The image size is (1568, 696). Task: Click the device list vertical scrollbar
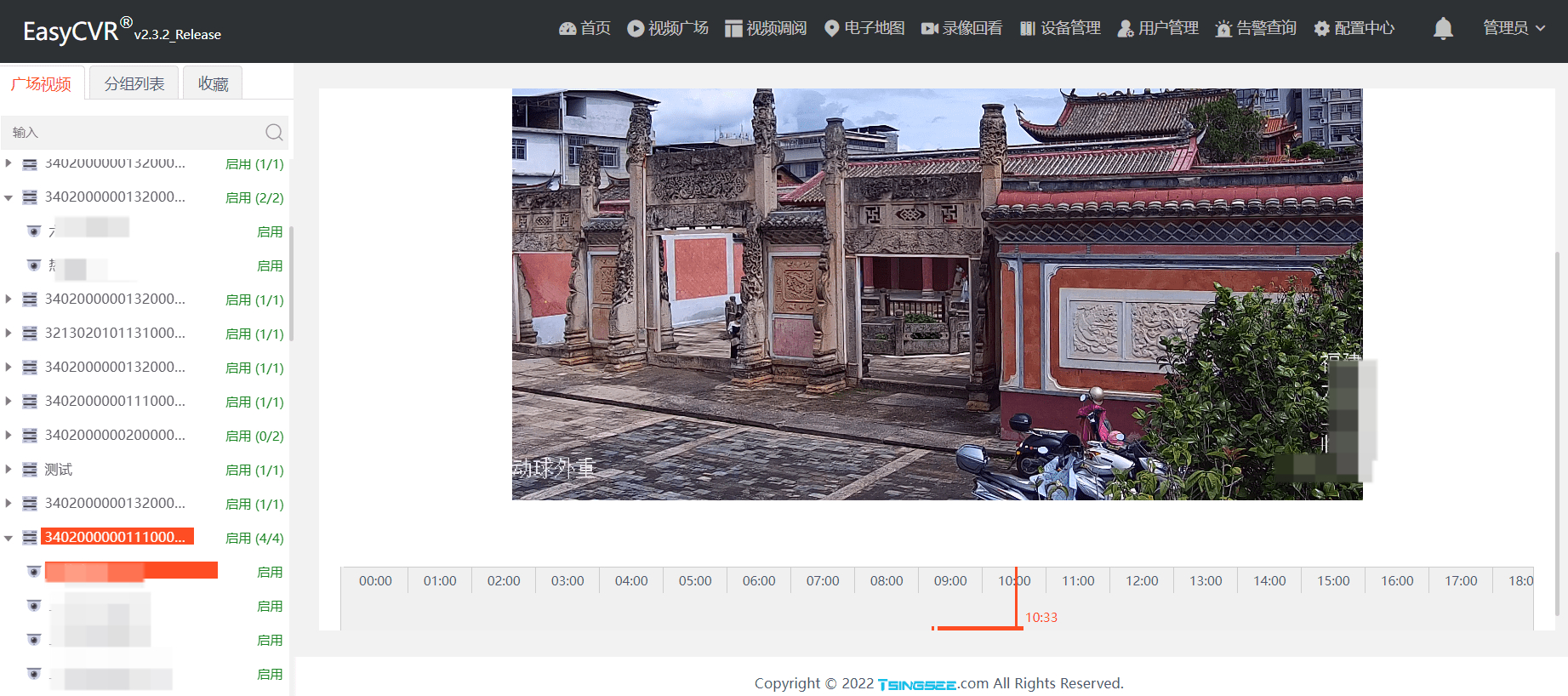[291, 283]
